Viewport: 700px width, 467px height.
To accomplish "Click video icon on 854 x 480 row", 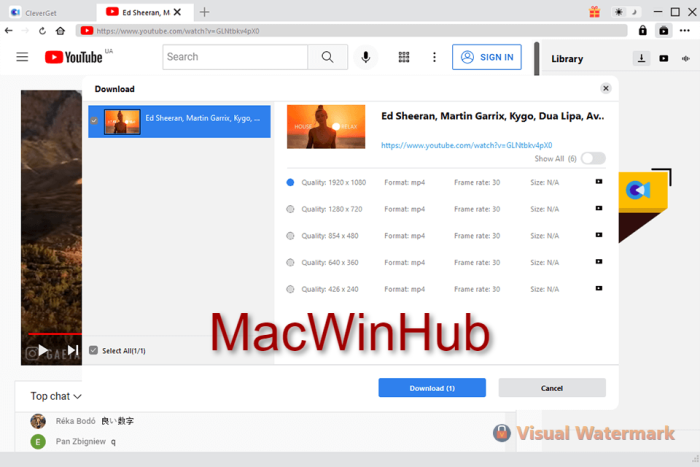I will click(x=599, y=235).
